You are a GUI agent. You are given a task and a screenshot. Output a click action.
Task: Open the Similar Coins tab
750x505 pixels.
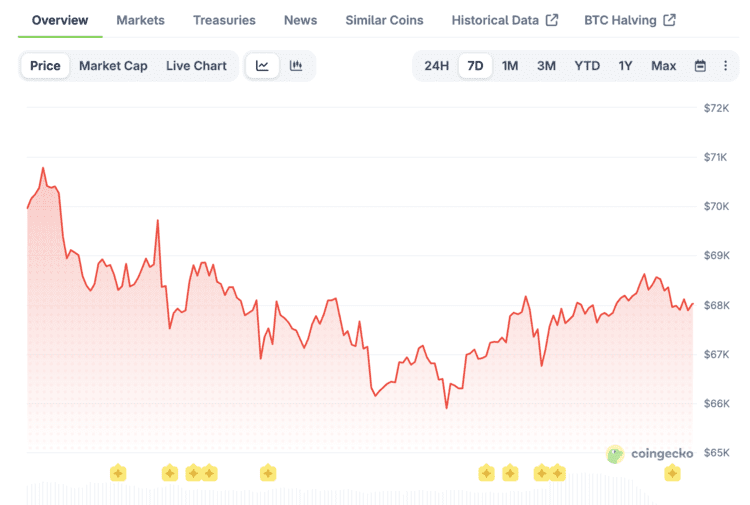(x=384, y=20)
